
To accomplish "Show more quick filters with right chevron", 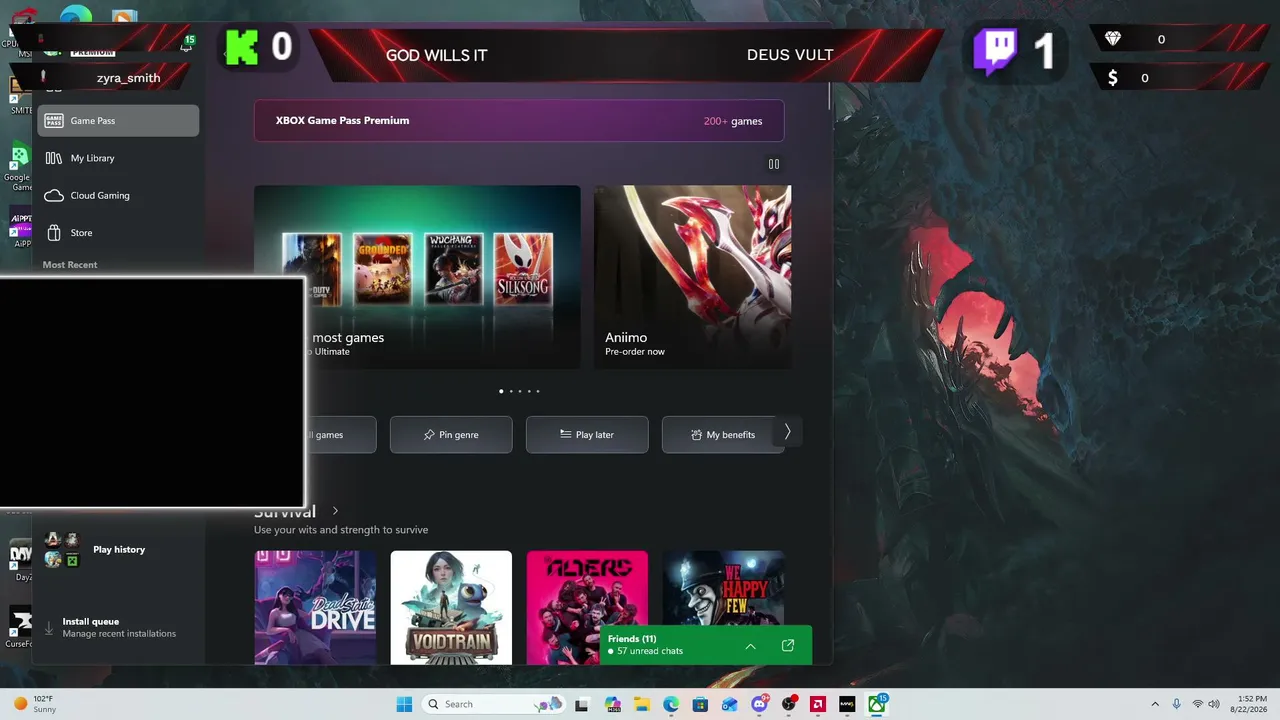I will 787,432.
